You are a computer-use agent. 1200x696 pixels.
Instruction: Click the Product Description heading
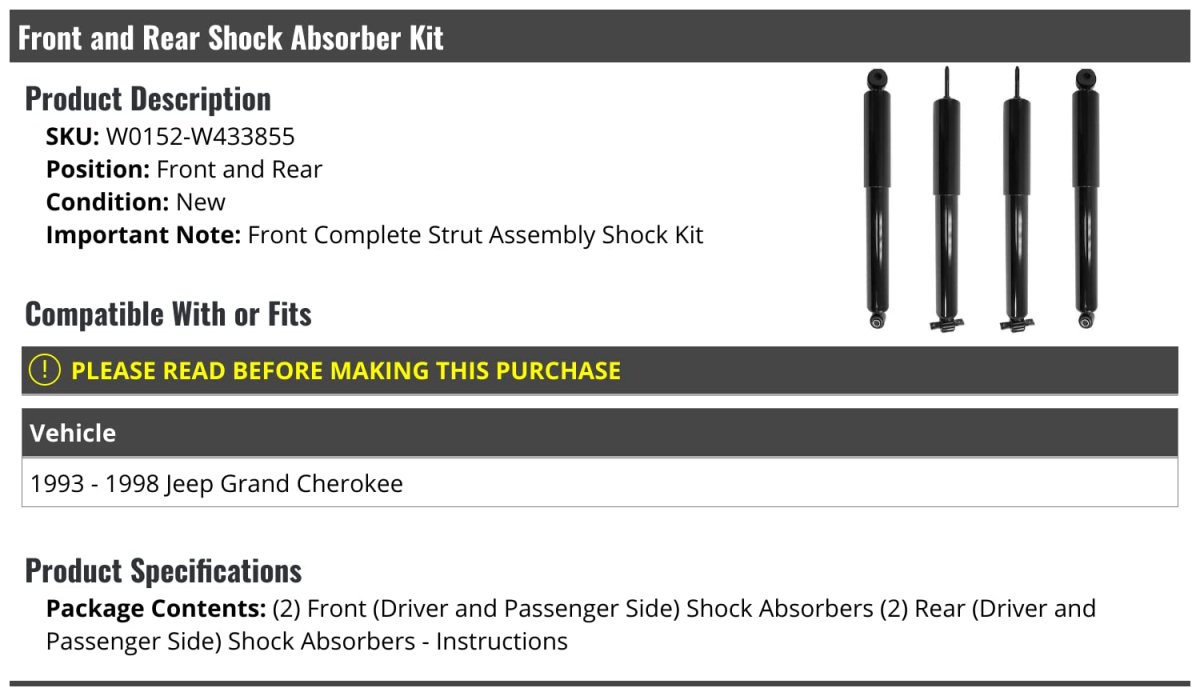(x=148, y=99)
